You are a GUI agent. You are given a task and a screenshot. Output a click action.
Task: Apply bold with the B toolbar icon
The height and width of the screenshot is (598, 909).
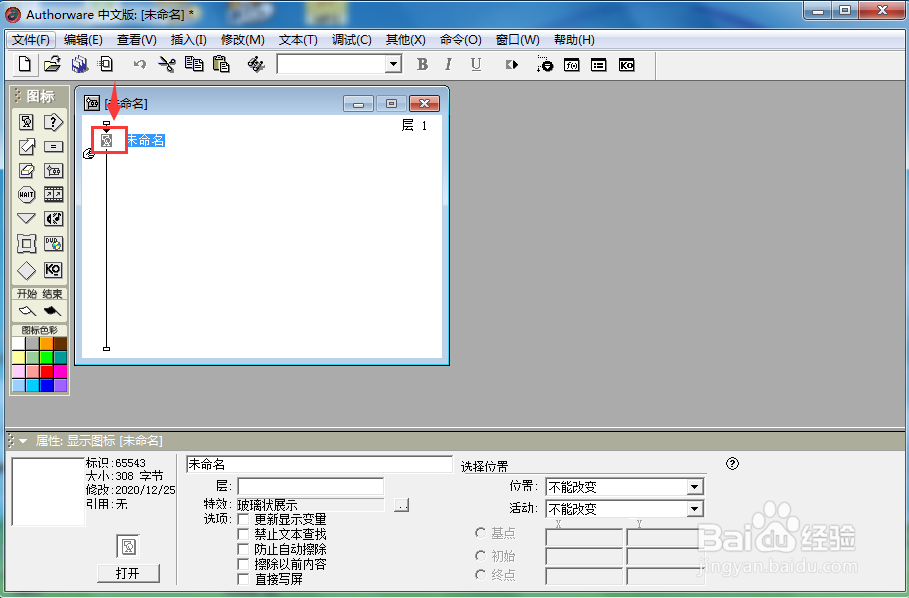coord(422,64)
